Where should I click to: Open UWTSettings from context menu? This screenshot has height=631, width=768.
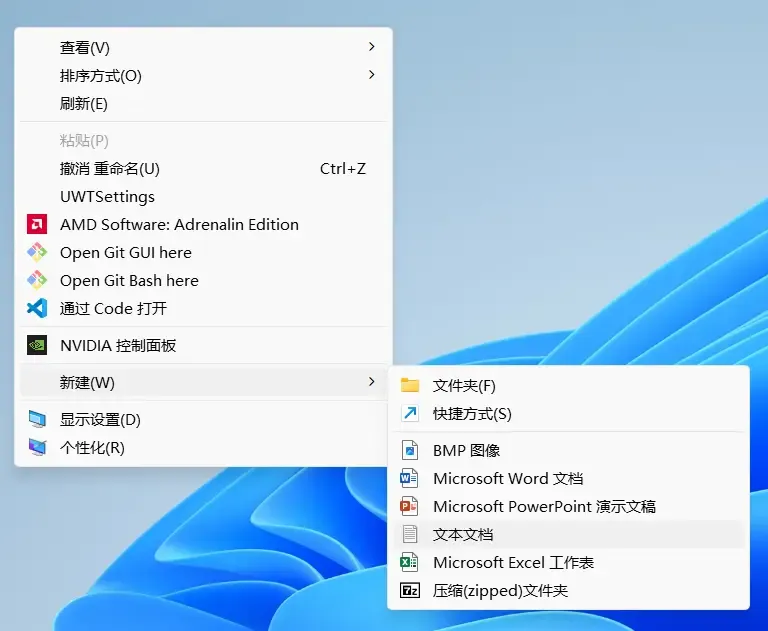coord(203,196)
